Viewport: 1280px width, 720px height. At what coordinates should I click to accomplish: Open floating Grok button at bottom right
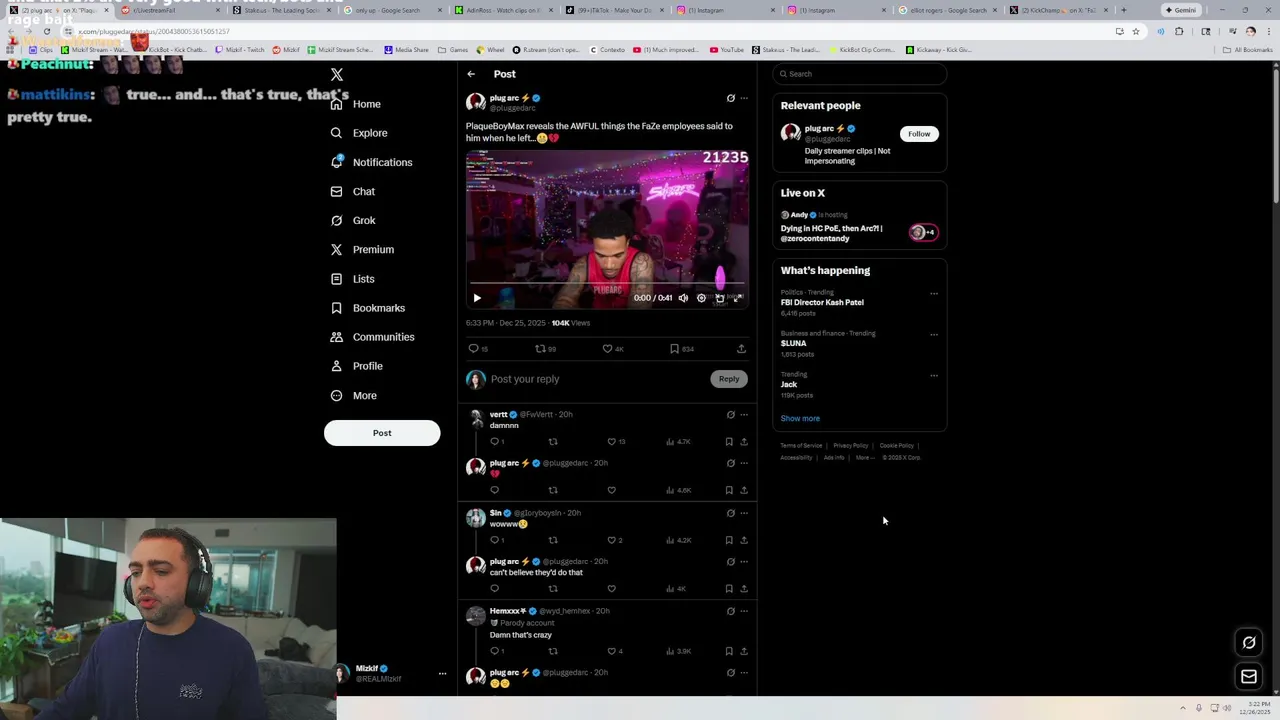coord(1249,643)
